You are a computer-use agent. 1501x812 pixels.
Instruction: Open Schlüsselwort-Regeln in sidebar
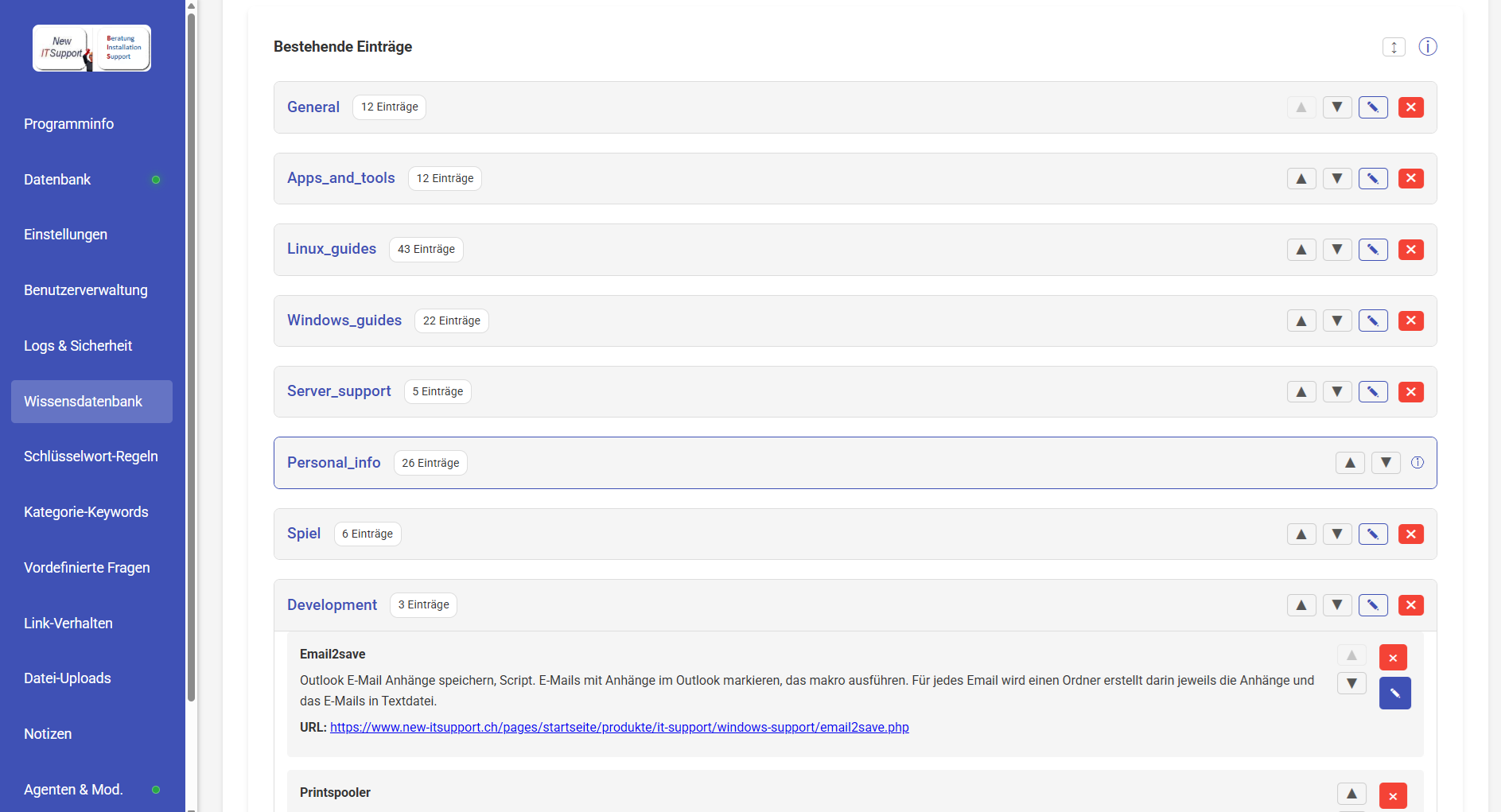pos(91,457)
